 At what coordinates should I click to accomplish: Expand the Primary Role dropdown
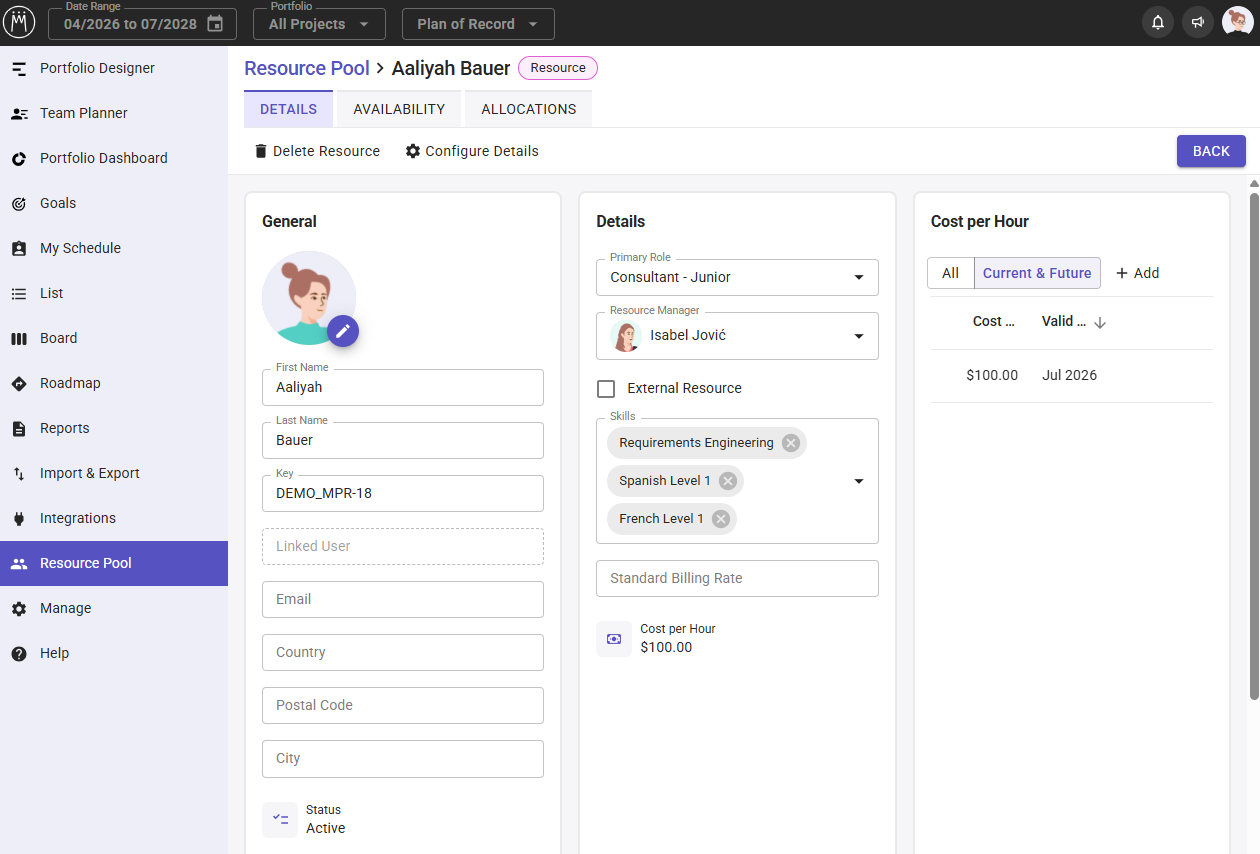coord(737,277)
